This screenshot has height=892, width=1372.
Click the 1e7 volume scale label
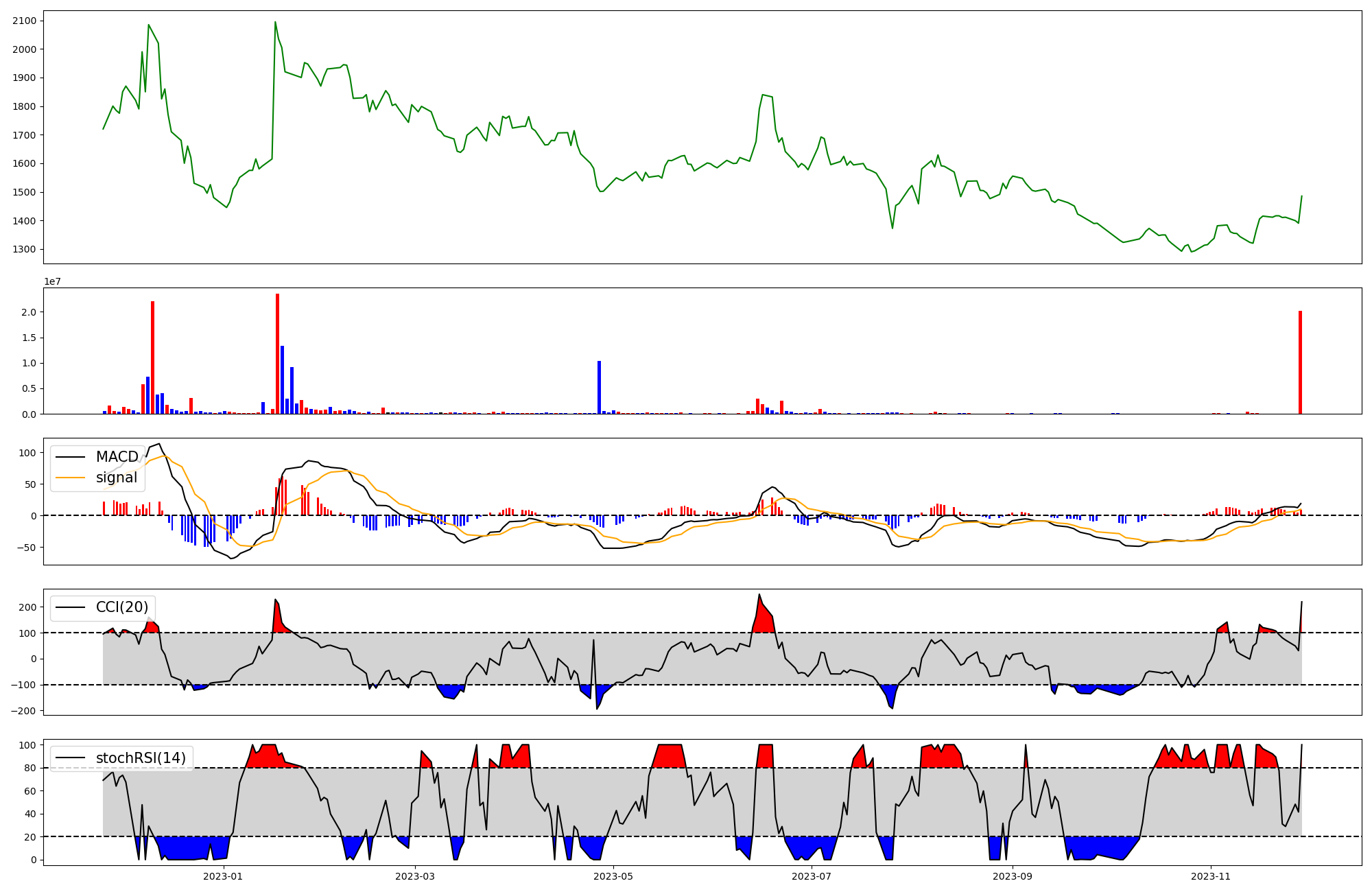click(52, 281)
